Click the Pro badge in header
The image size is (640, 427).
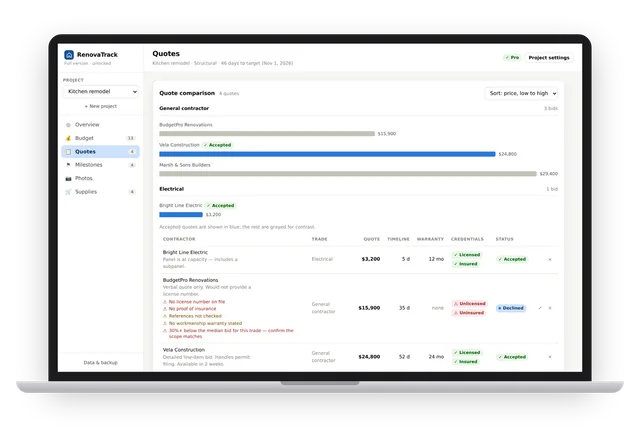[512, 58]
